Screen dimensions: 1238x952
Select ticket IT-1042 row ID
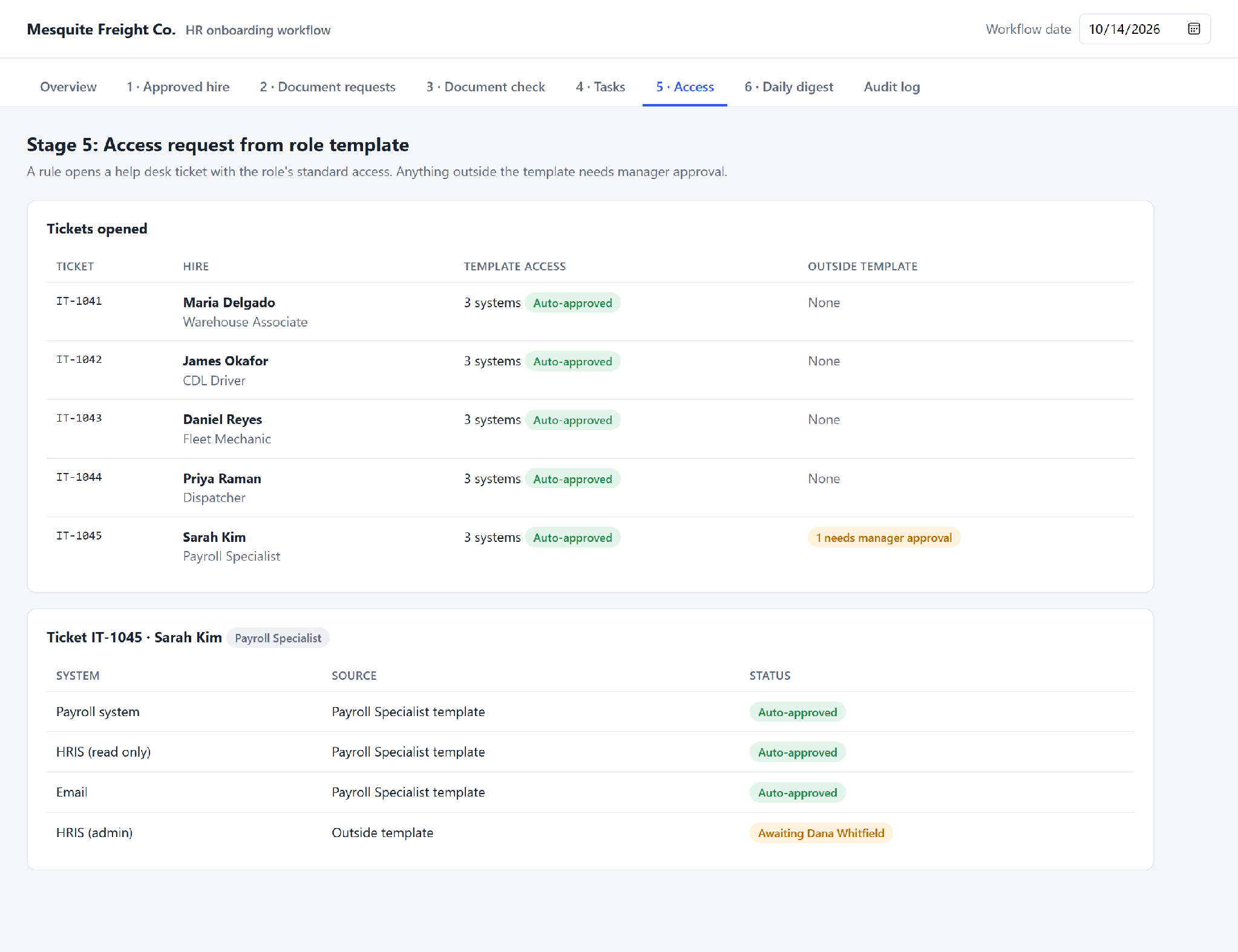point(79,360)
